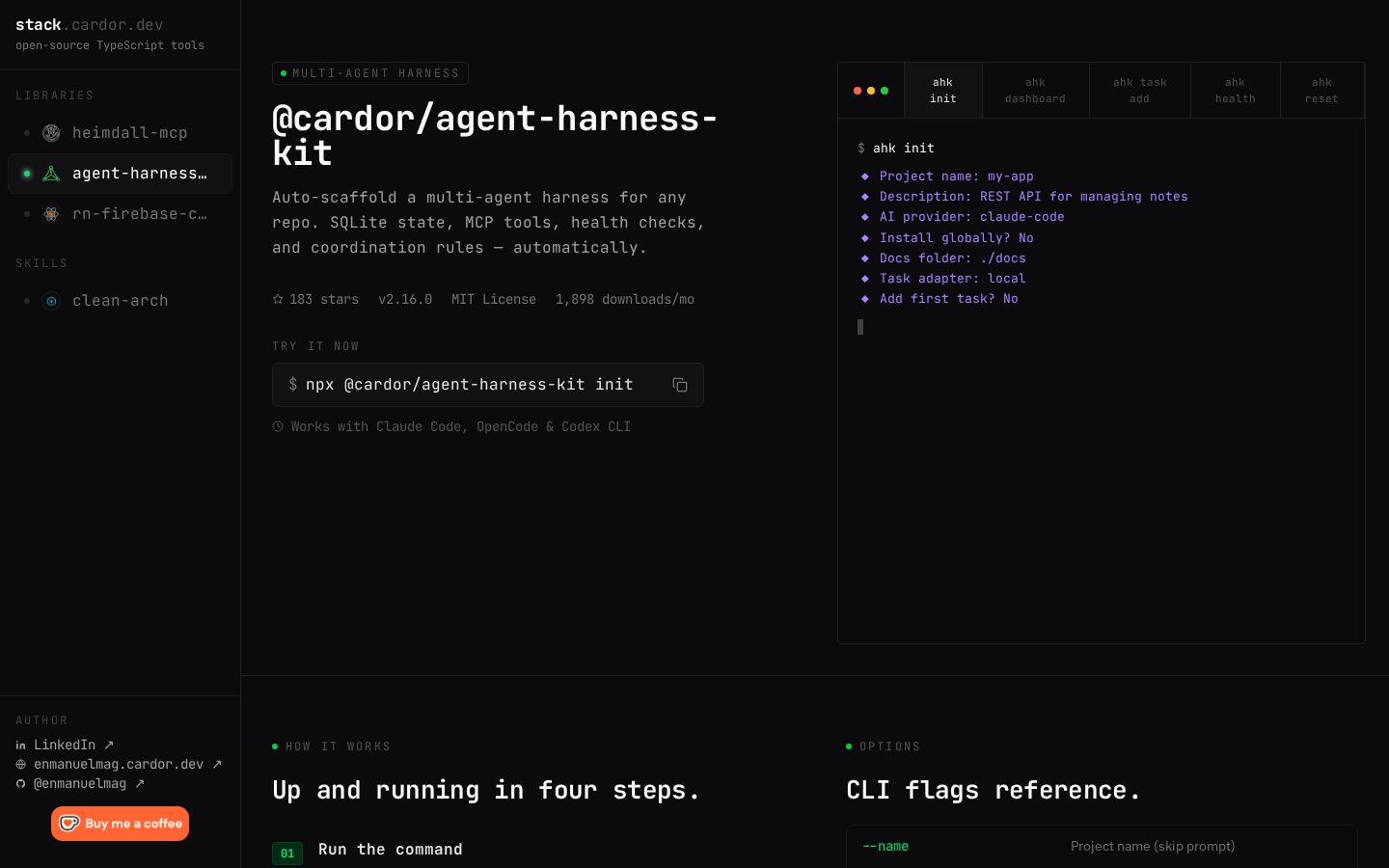Switch to the ahk task add tab
The height and width of the screenshot is (868, 1389).
pos(1140,91)
